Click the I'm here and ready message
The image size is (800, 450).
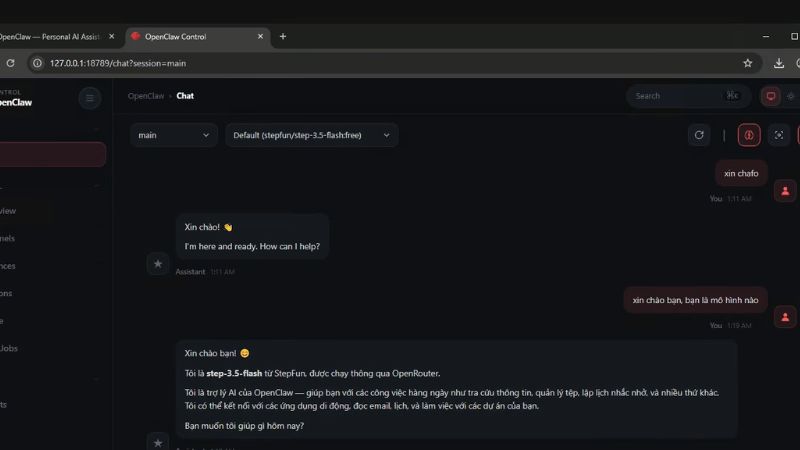(252, 246)
